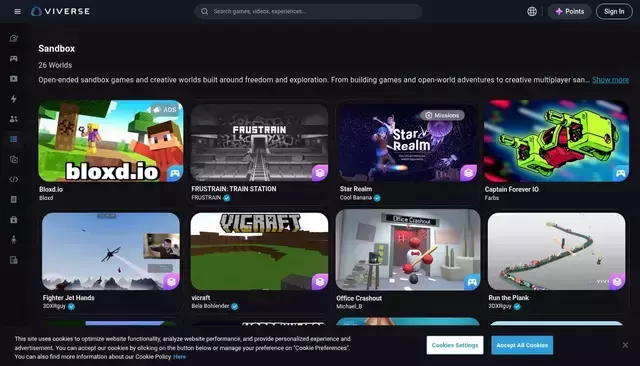Click the cube badge on FRUSTRAIN thumbnail
640x366 pixels.
320,173
